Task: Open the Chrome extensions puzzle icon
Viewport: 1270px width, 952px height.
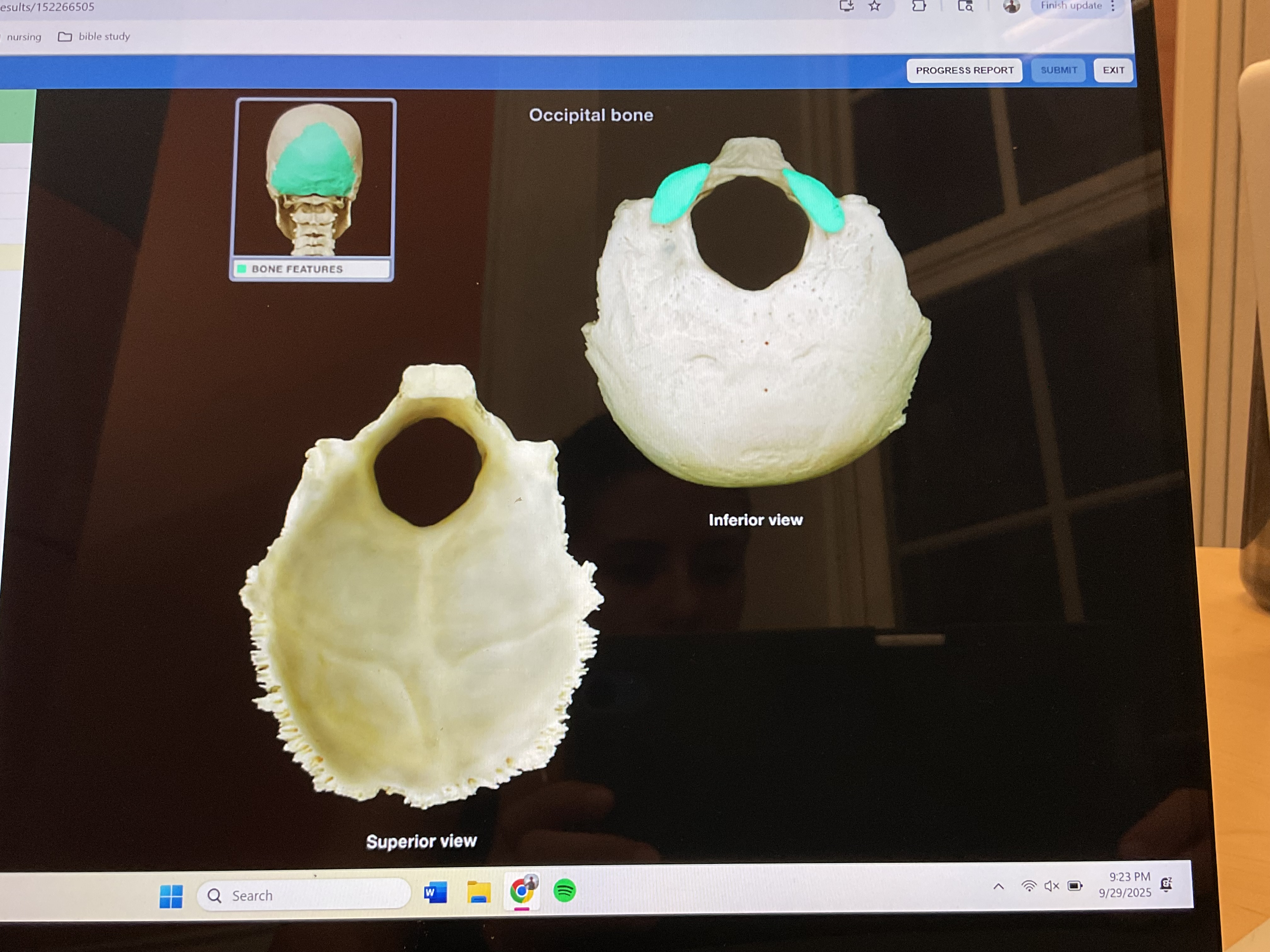Action: pyautogui.click(x=918, y=6)
